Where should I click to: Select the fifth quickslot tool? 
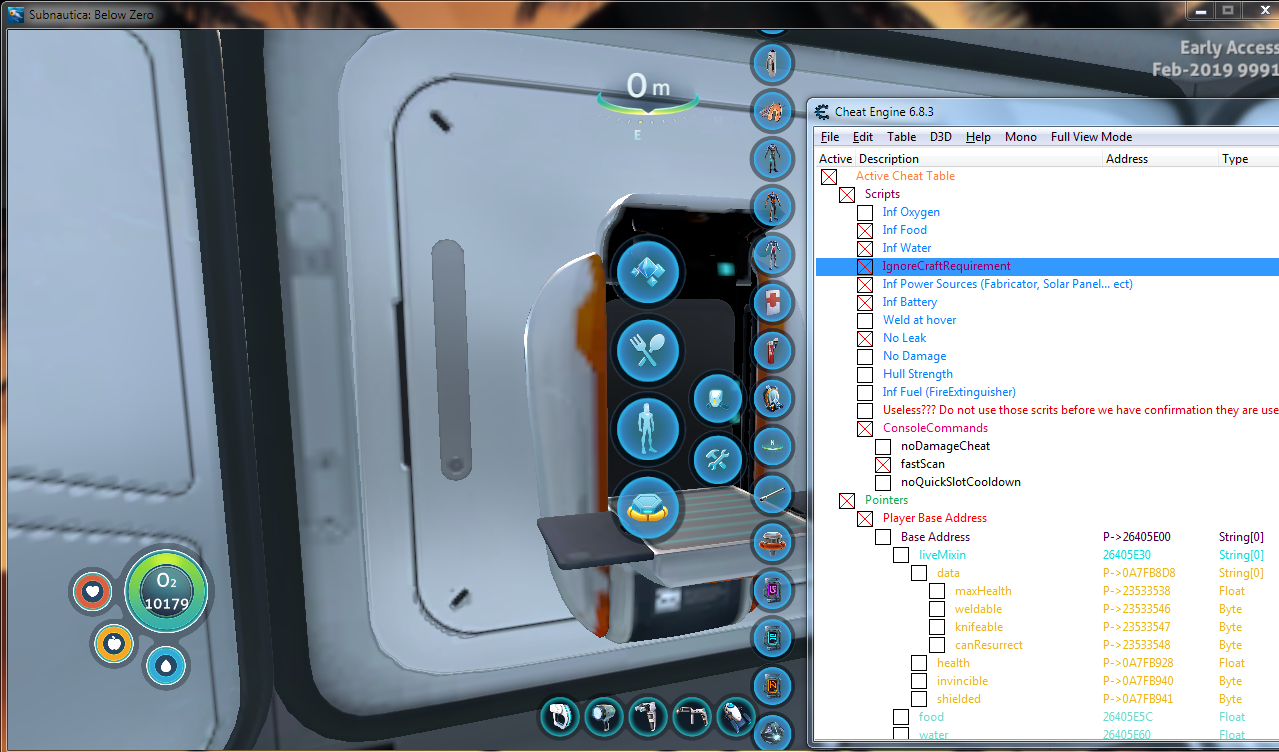point(736,716)
